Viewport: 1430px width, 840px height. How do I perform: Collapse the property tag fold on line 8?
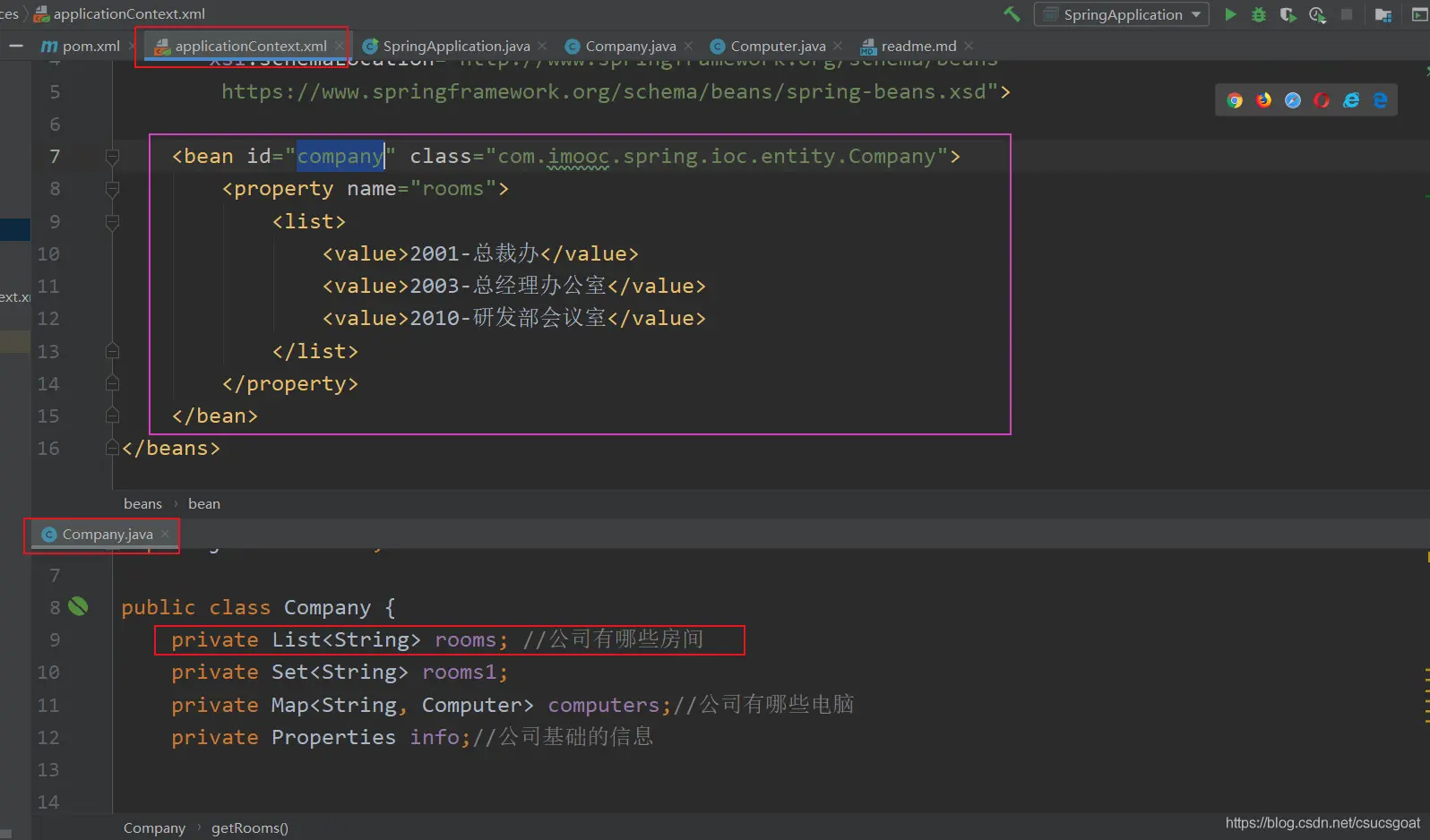[x=112, y=189]
